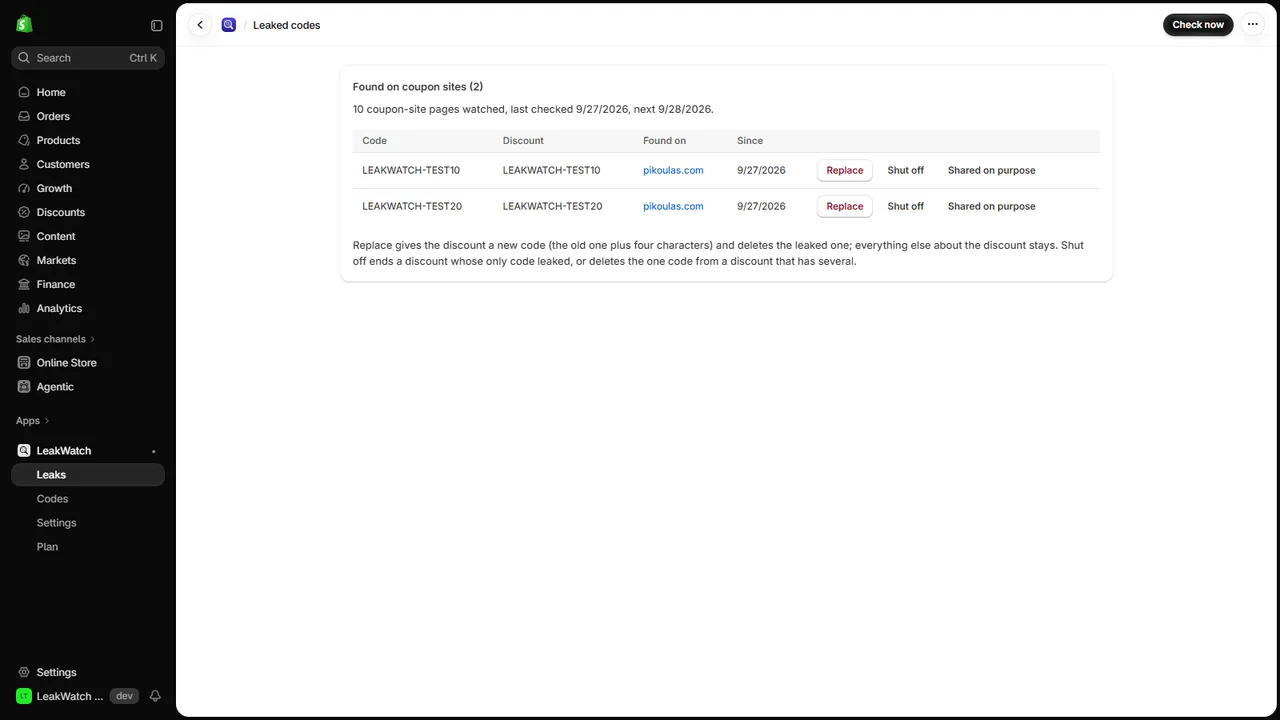Click the Agentic channel icon
1280x720 pixels.
(x=24, y=387)
